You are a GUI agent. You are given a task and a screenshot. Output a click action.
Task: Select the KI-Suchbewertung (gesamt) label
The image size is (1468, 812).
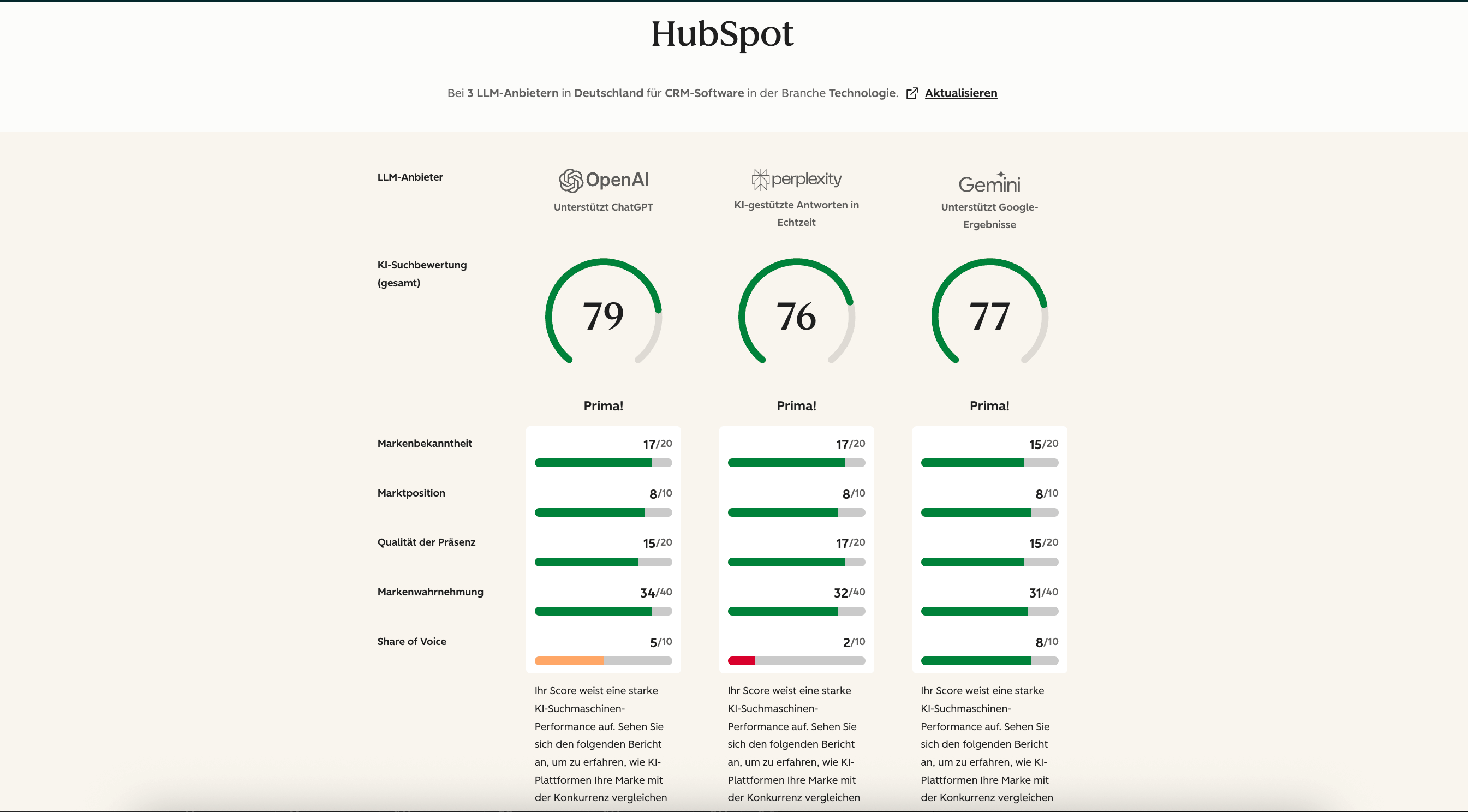click(x=422, y=273)
